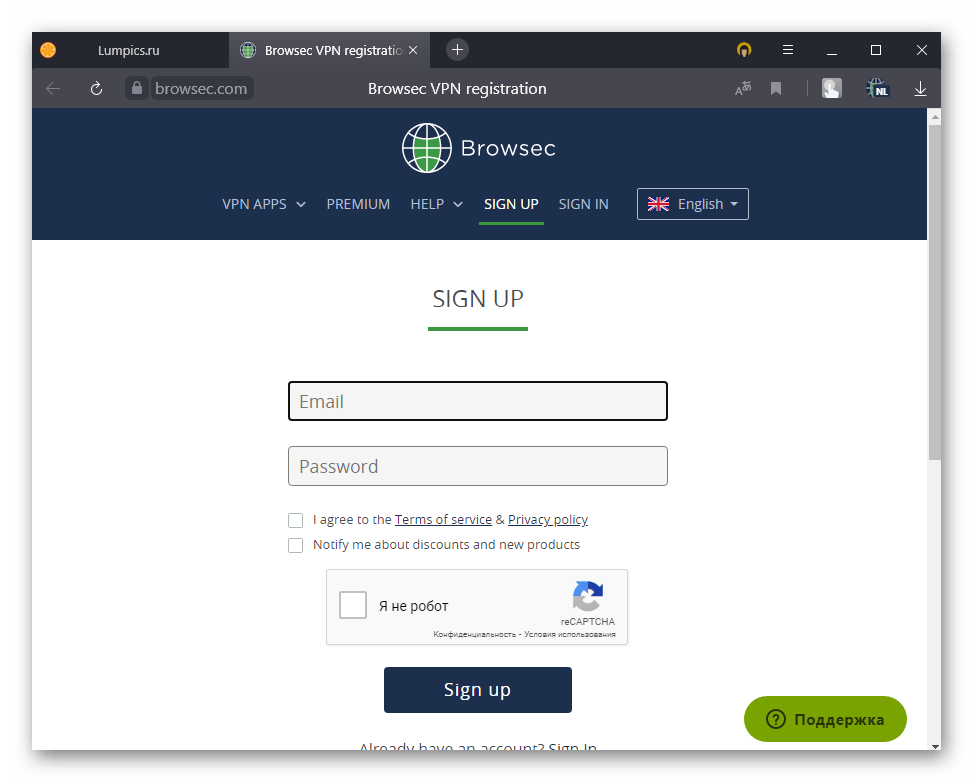The image size is (973, 782).
Task: Click the Browsec globe logo
Action: 426,148
